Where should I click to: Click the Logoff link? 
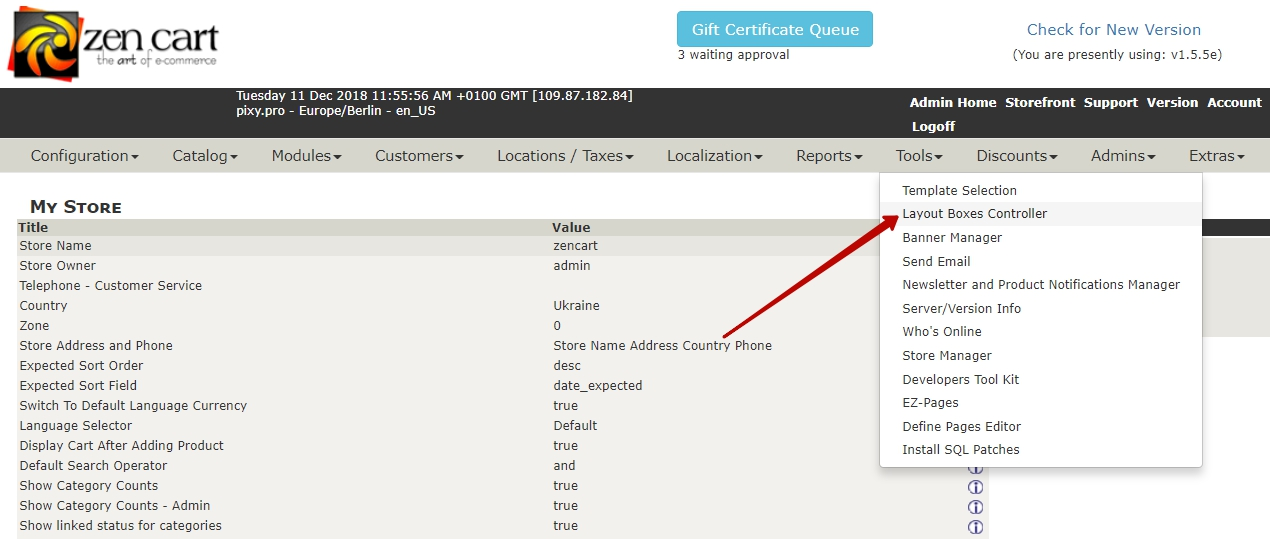tap(933, 127)
